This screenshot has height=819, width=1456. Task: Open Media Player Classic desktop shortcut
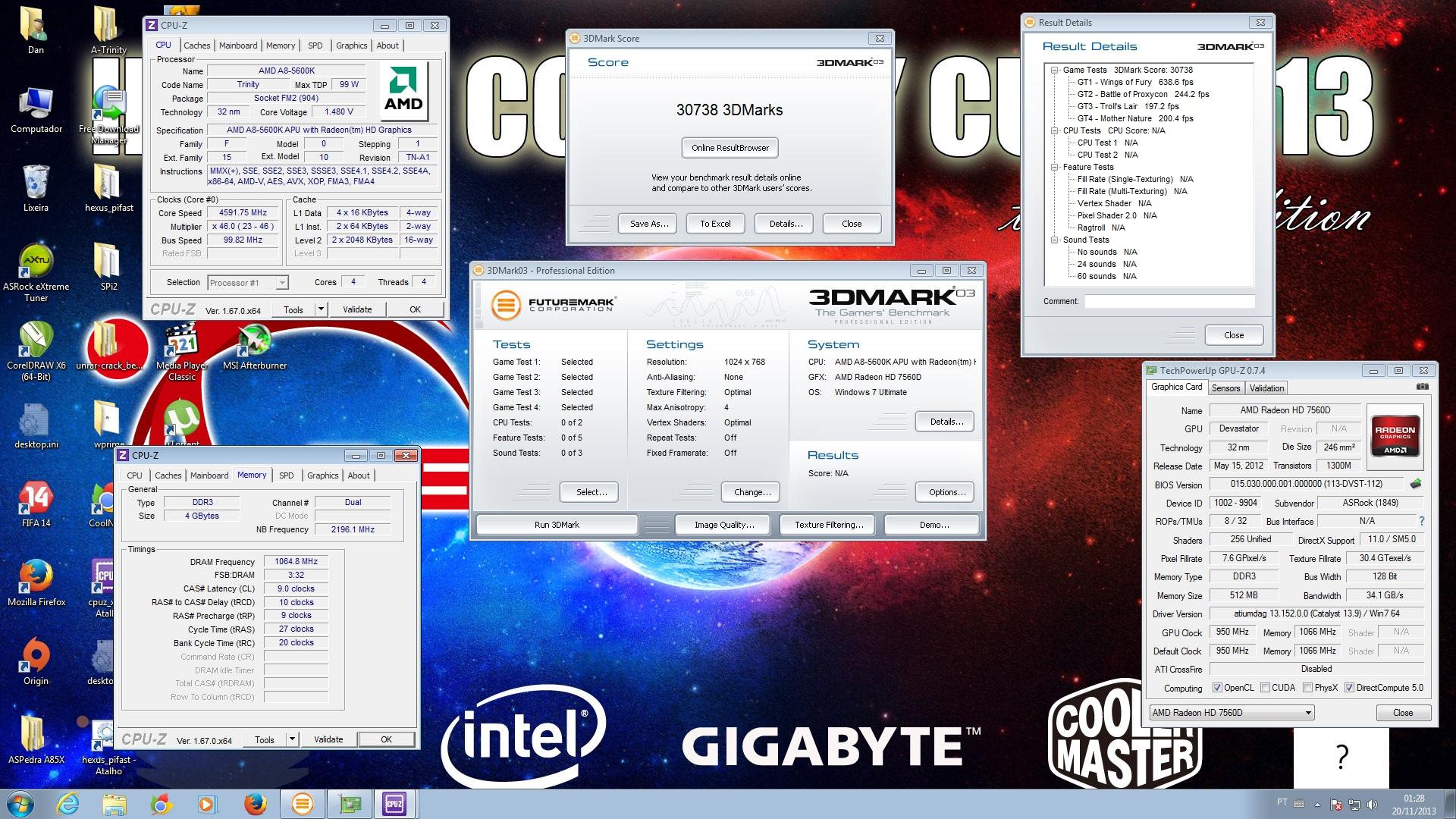(182, 353)
